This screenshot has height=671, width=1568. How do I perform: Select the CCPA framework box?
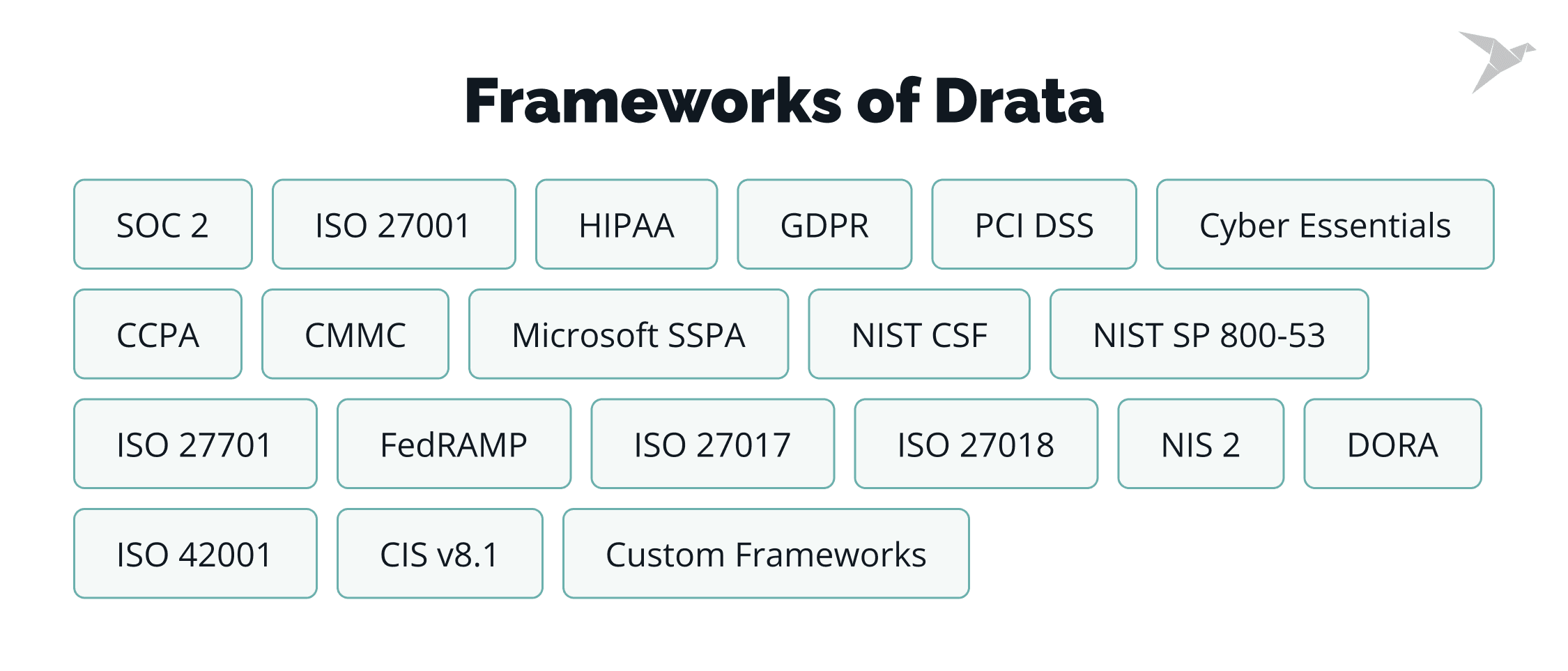158,334
